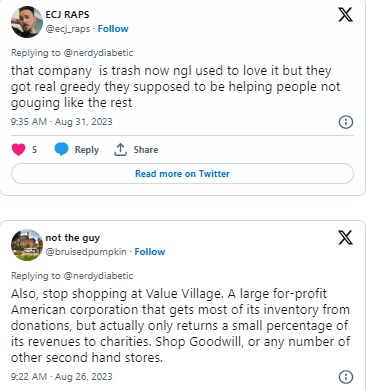The width and height of the screenshot is (367, 390).
Task: Click the blue reply speech bubble icon
Action: pyautogui.click(x=61, y=149)
